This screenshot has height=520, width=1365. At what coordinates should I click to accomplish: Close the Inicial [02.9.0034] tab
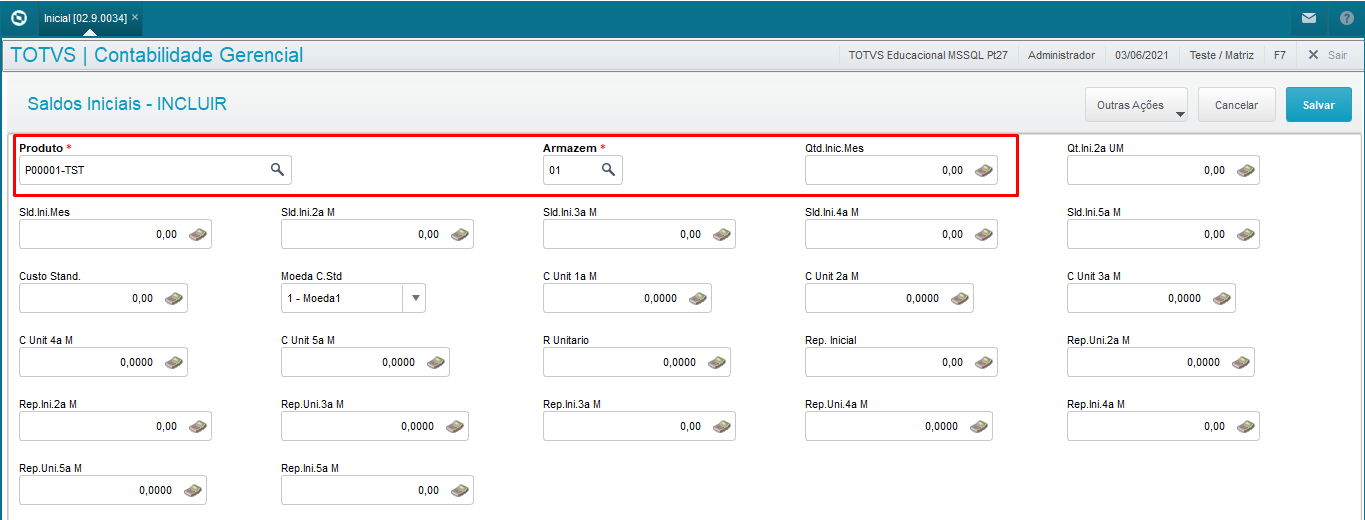(135, 17)
